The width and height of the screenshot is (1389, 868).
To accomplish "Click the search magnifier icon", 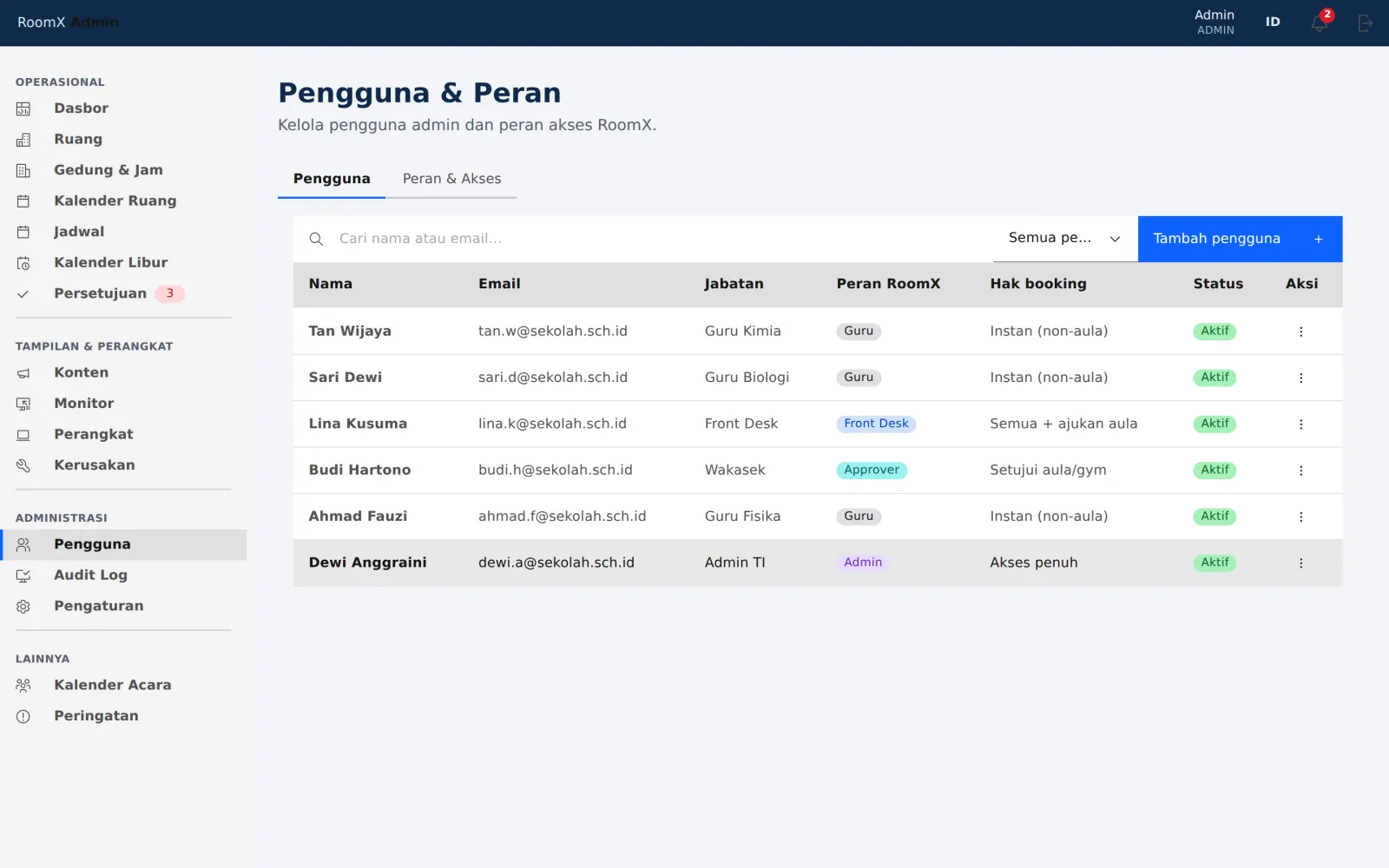I will [316, 239].
